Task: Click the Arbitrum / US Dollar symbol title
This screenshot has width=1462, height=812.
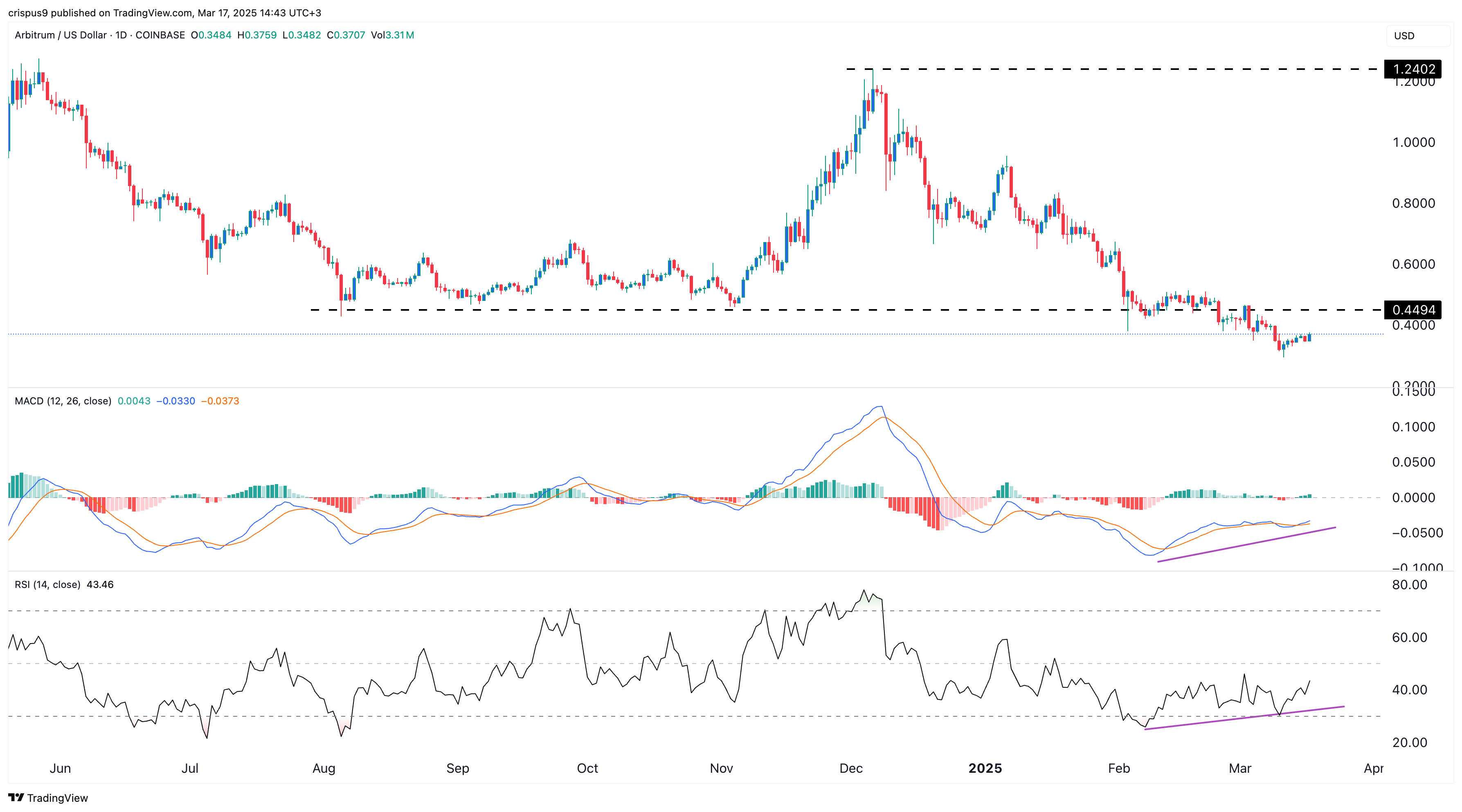Action: (x=60, y=35)
